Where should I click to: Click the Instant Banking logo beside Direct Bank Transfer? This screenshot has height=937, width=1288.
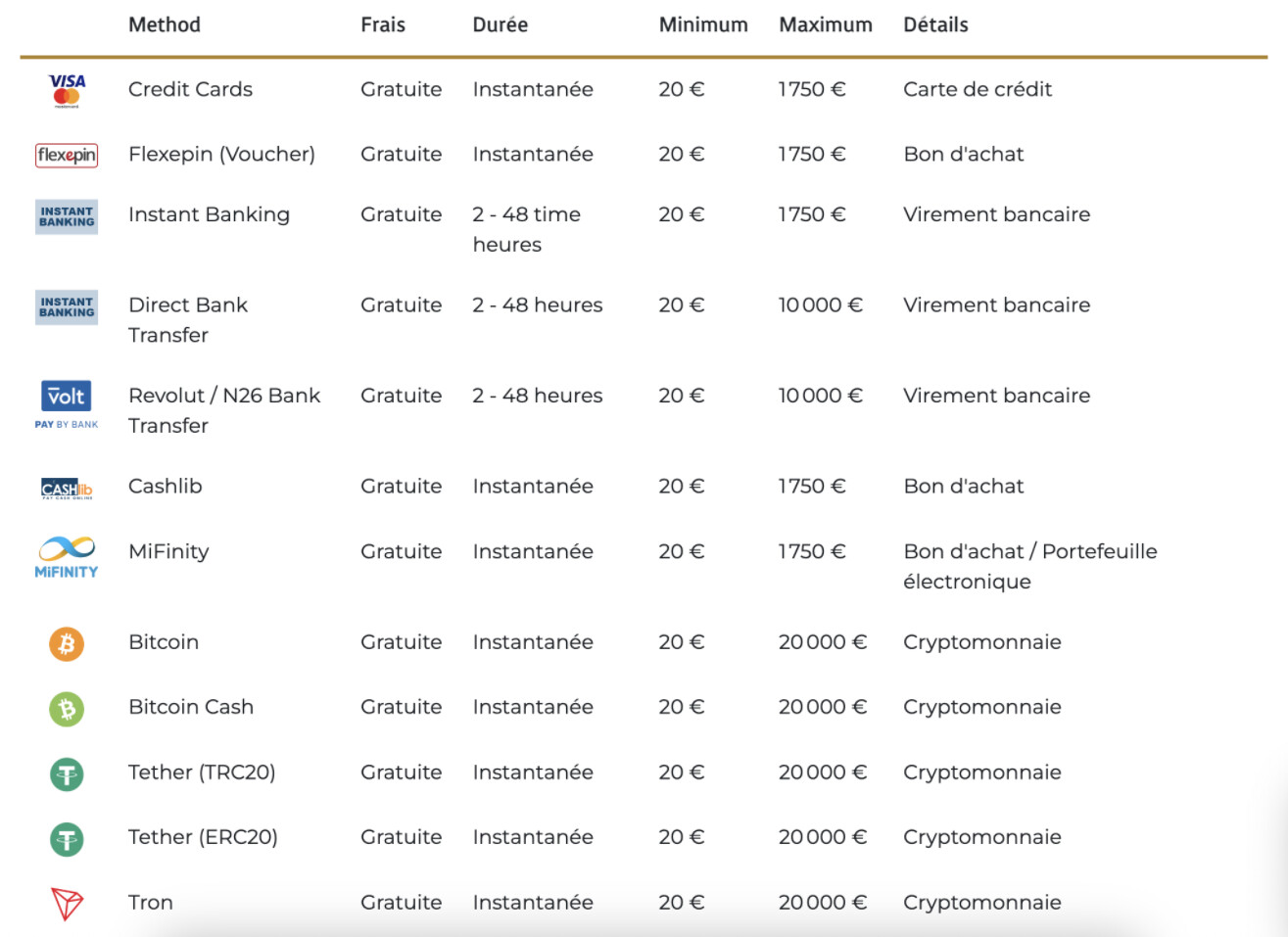(x=67, y=307)
